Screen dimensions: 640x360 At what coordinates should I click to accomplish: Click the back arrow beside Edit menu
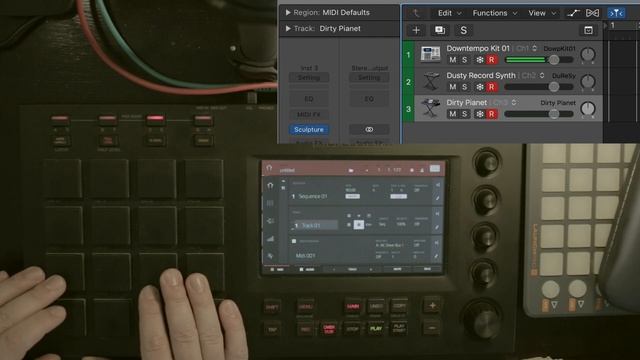point(416,13)
